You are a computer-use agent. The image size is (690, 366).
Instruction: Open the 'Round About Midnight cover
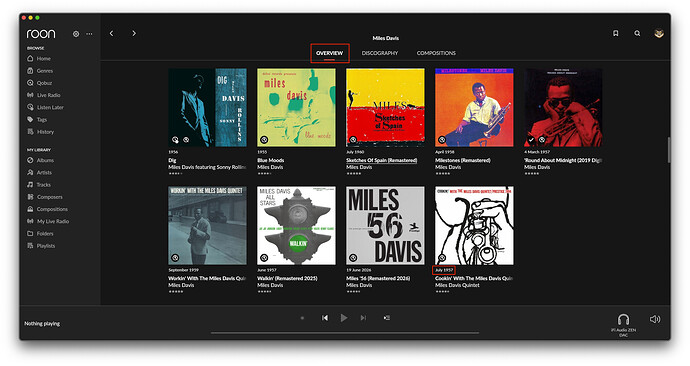563,107
